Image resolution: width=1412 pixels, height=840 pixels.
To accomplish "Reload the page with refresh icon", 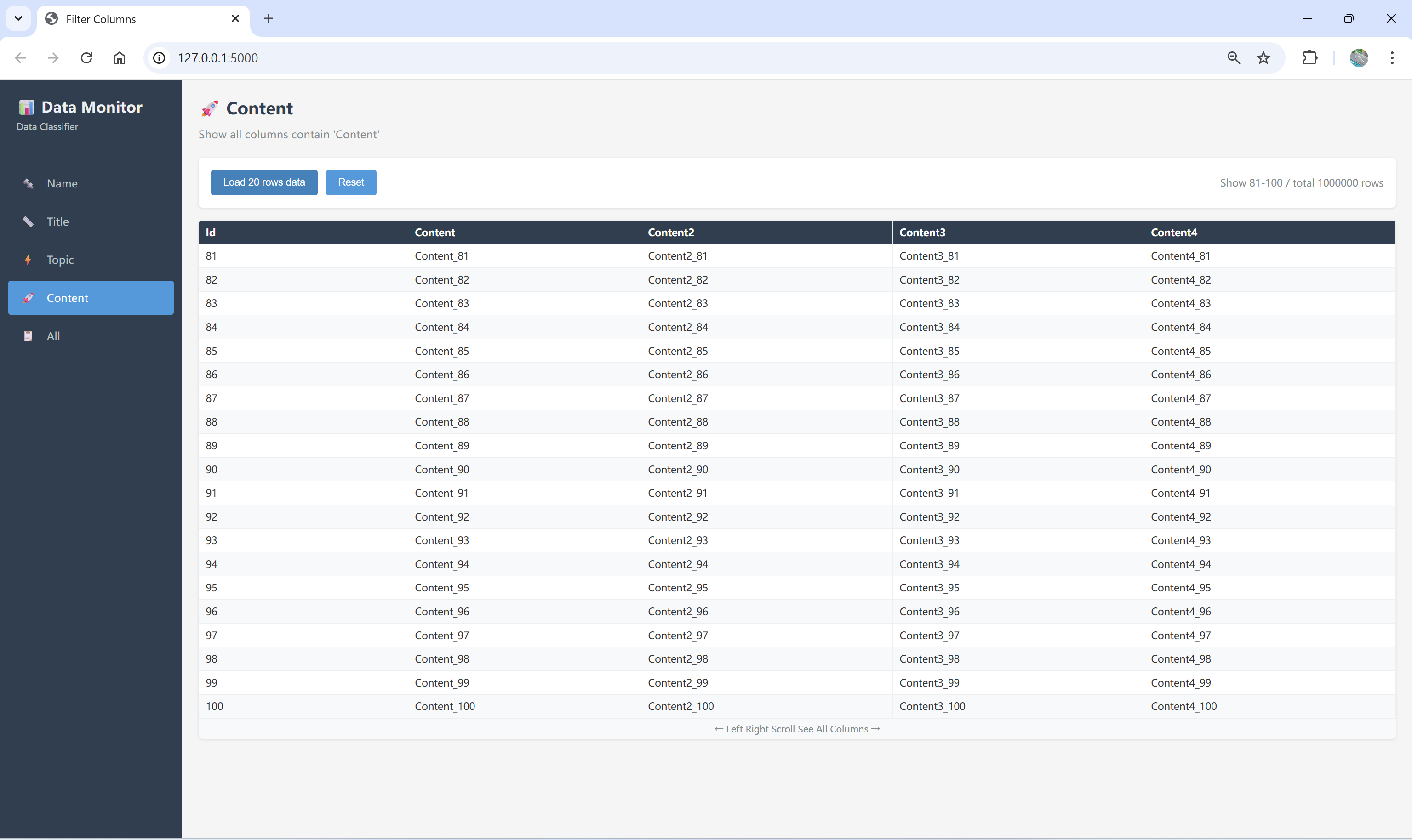I will [86, 58].
